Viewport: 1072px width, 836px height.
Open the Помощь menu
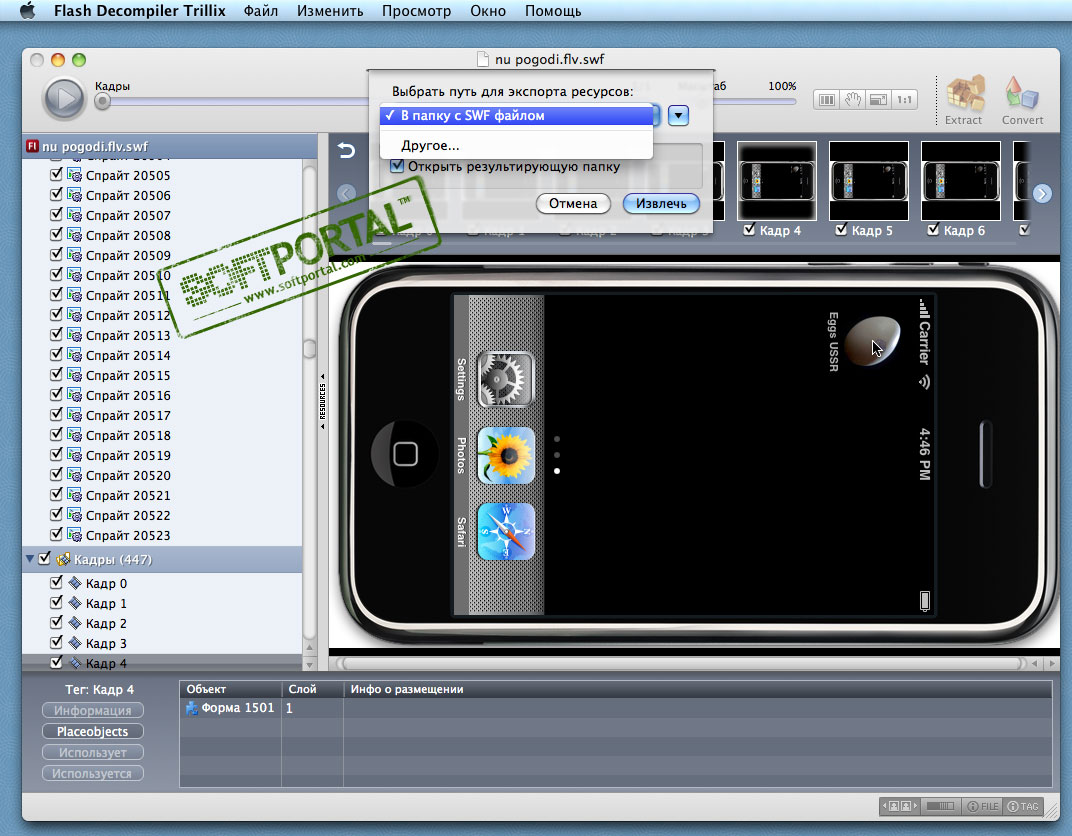tap(552, 11)
